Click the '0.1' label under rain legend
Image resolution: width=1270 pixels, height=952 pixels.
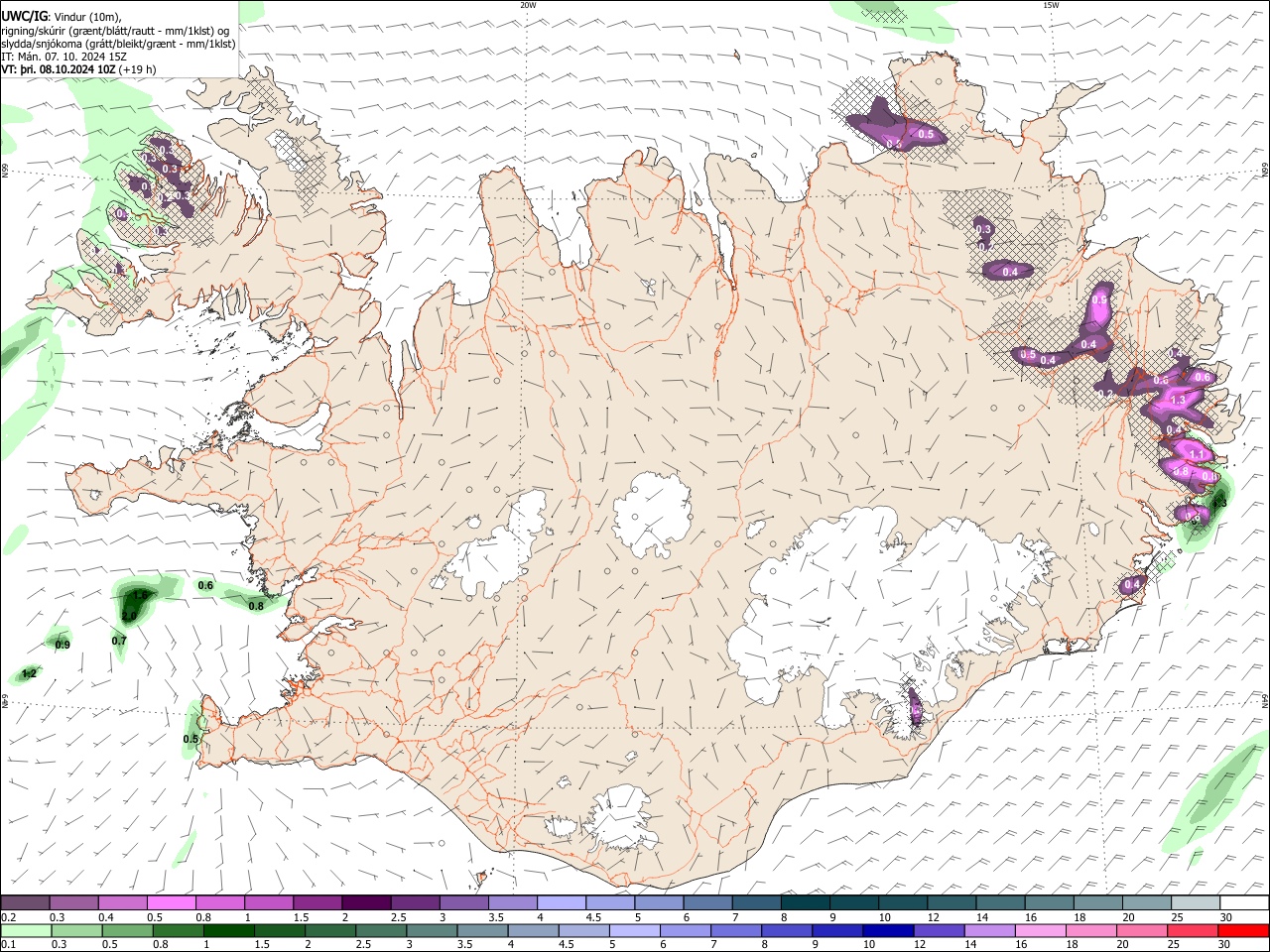(8, 945)
